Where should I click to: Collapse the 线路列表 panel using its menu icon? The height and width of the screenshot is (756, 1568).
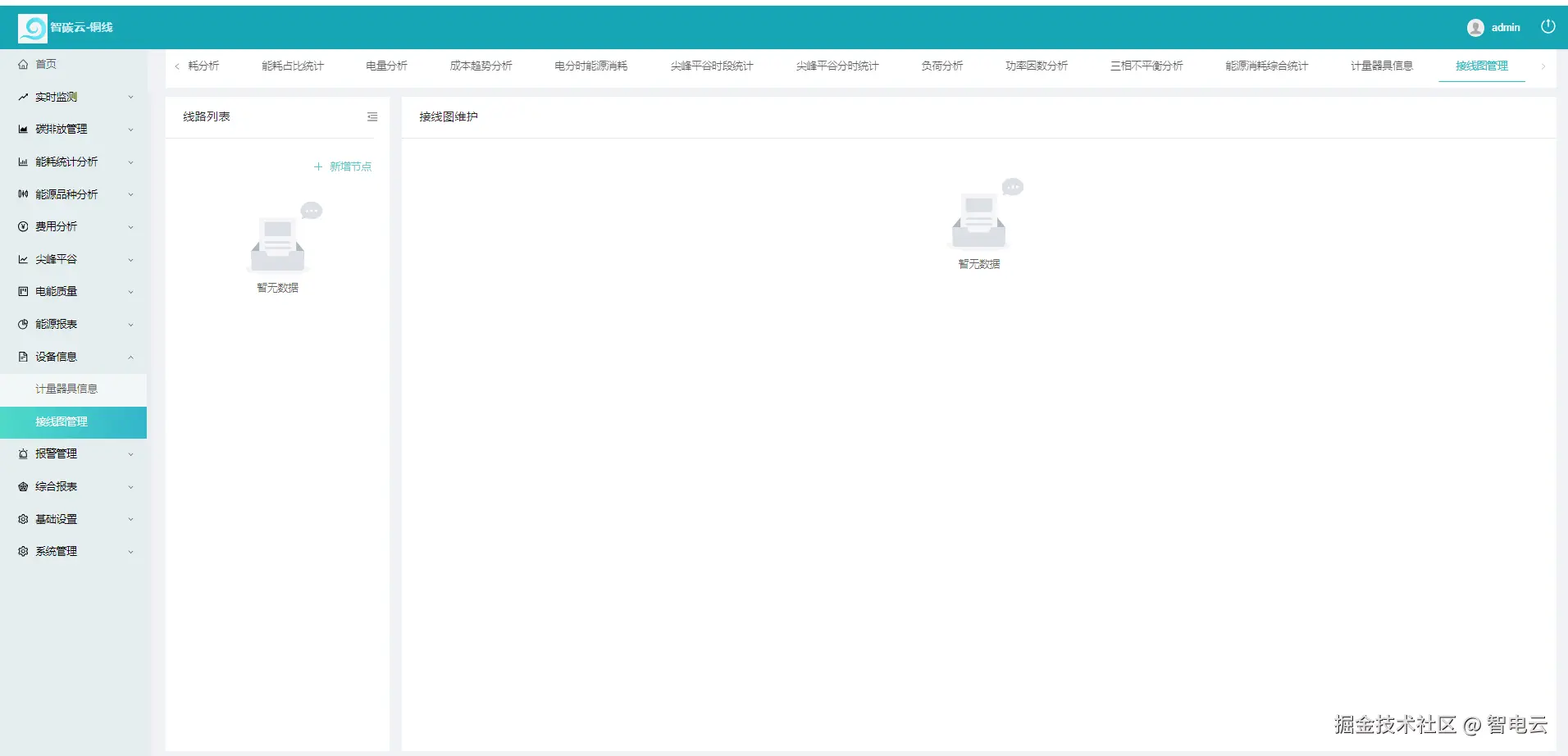[372, 116]
